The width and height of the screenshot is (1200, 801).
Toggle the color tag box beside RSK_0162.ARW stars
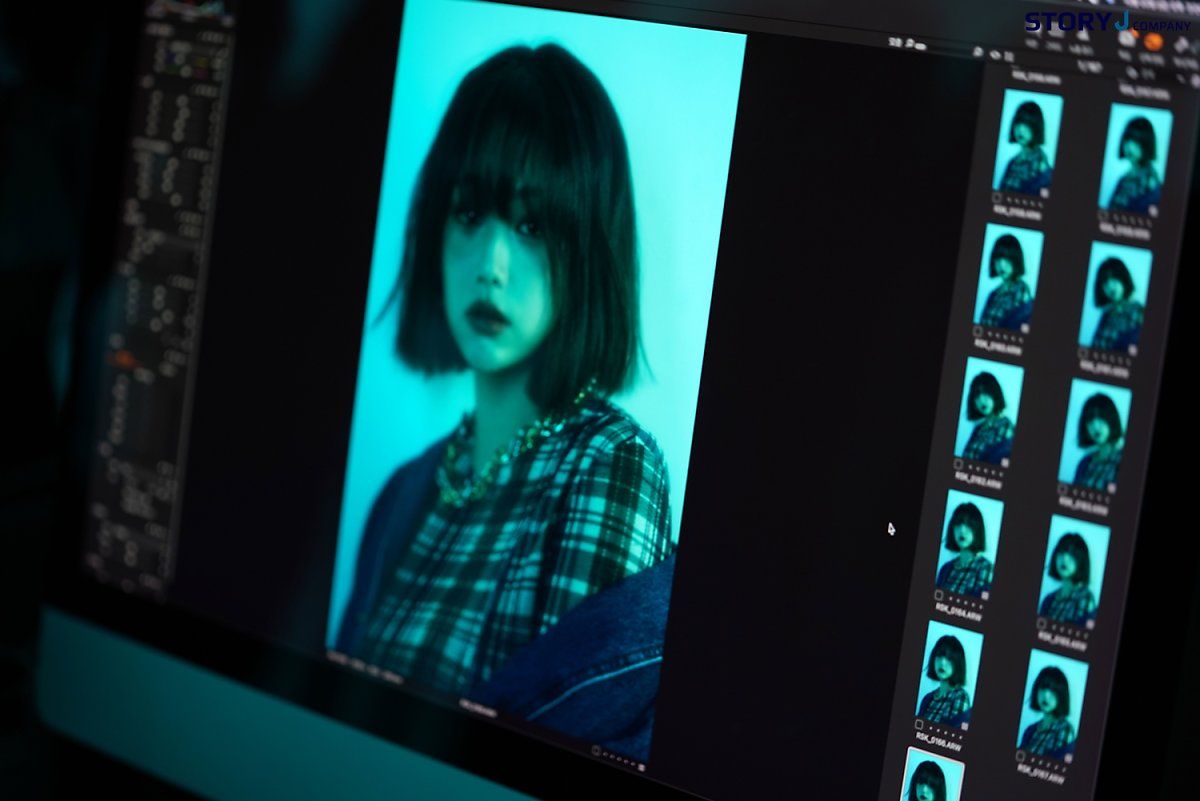pyautogui.click(x=959, y=464)
